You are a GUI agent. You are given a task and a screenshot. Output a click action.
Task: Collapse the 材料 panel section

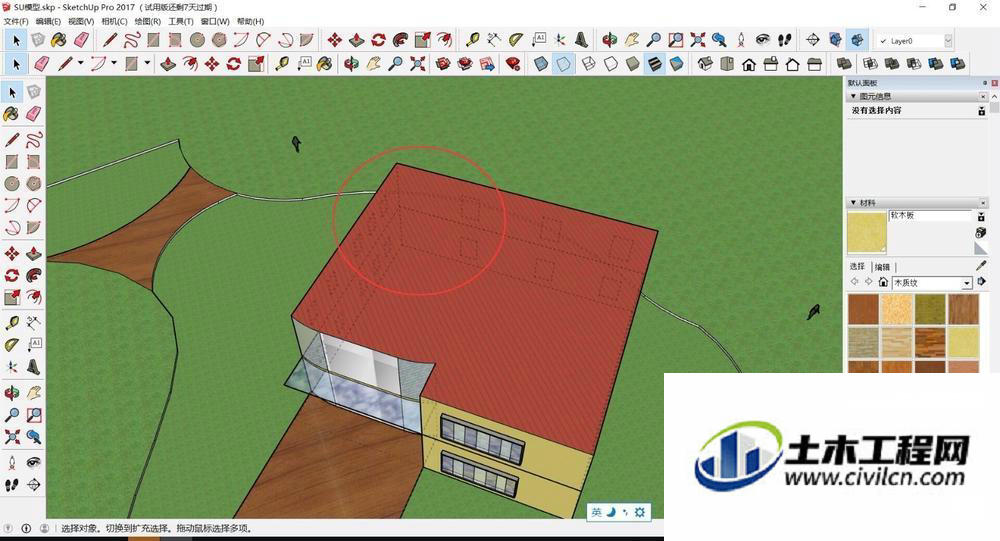click(853, 202)
